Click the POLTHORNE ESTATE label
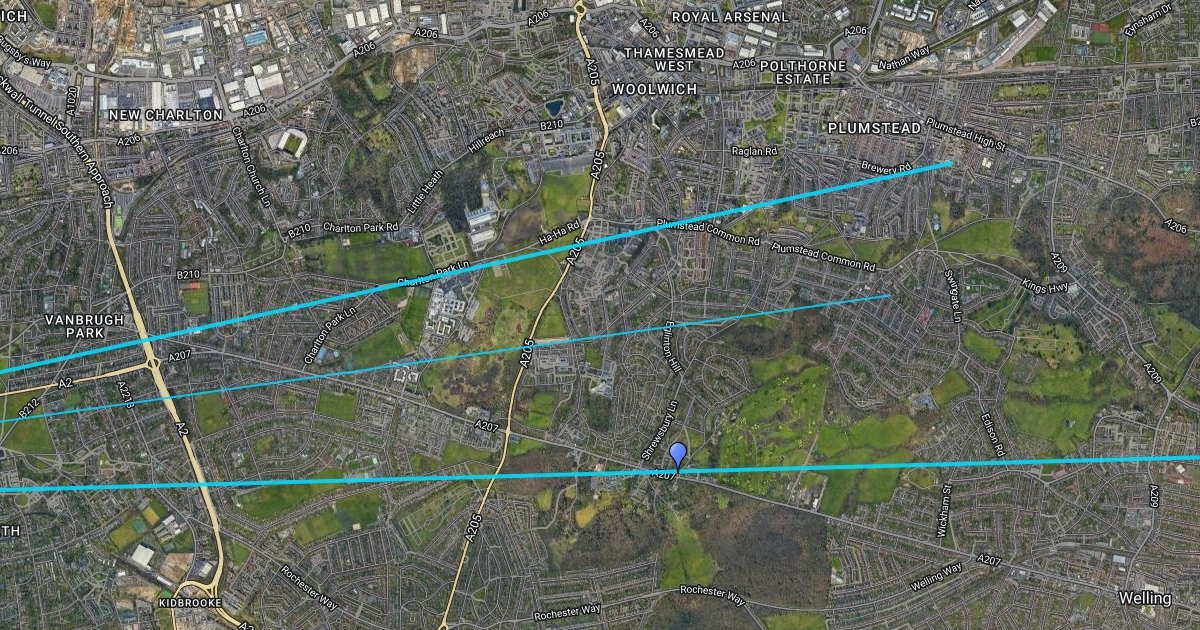 pos(797,71)
